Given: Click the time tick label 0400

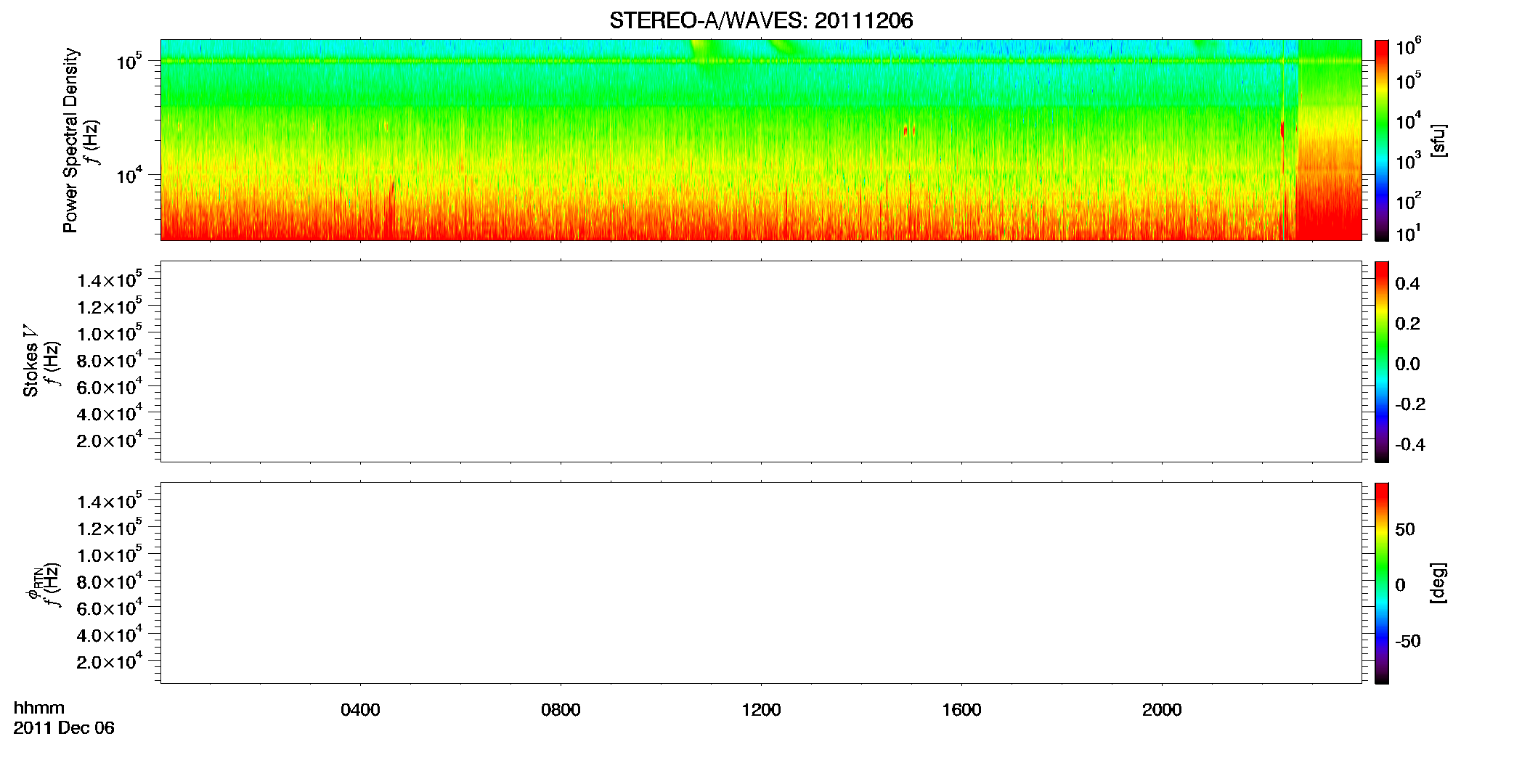Looking at the screenshot, I should tap(360, 710).
